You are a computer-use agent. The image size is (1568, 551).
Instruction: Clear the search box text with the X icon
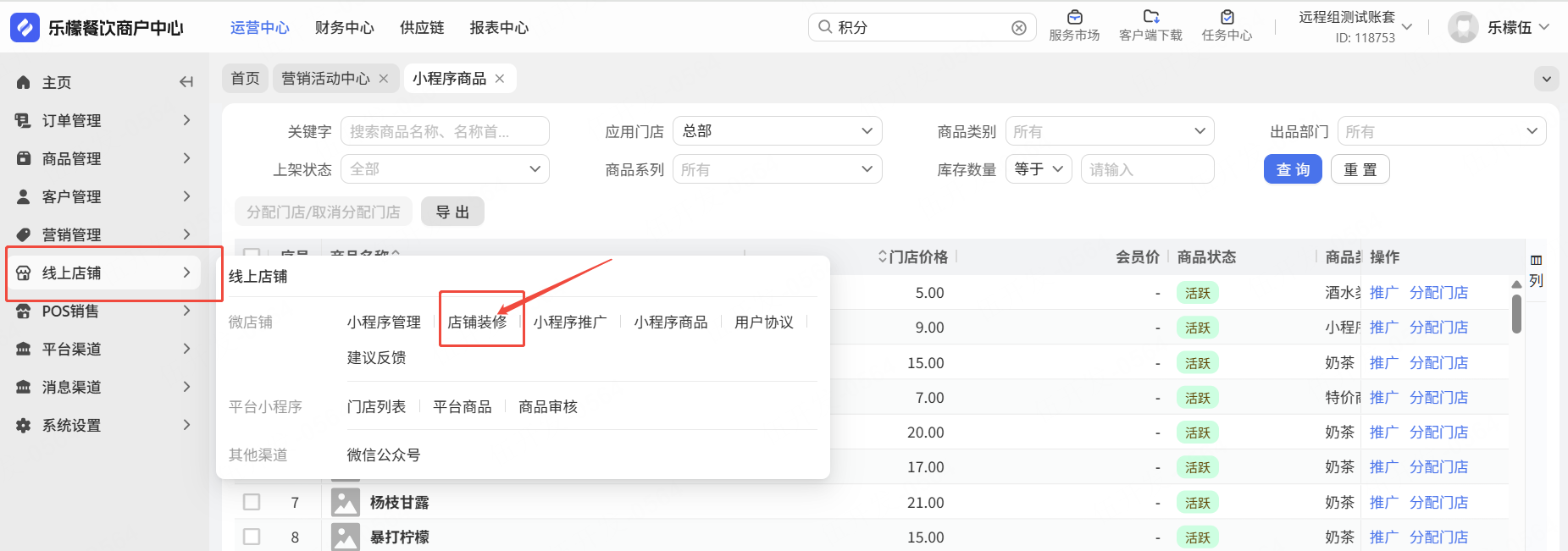pyautogui.click(x=1019, y=28)
